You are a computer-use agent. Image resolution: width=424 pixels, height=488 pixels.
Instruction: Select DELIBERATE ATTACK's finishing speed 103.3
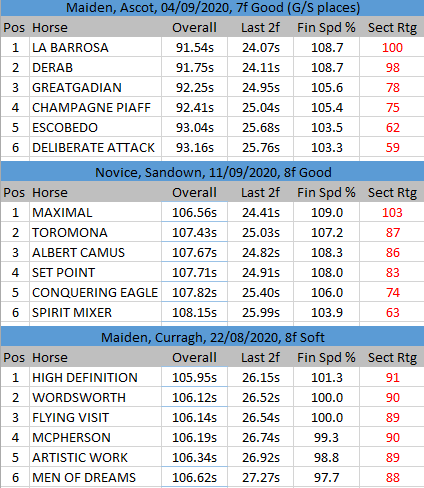[326, 147]
